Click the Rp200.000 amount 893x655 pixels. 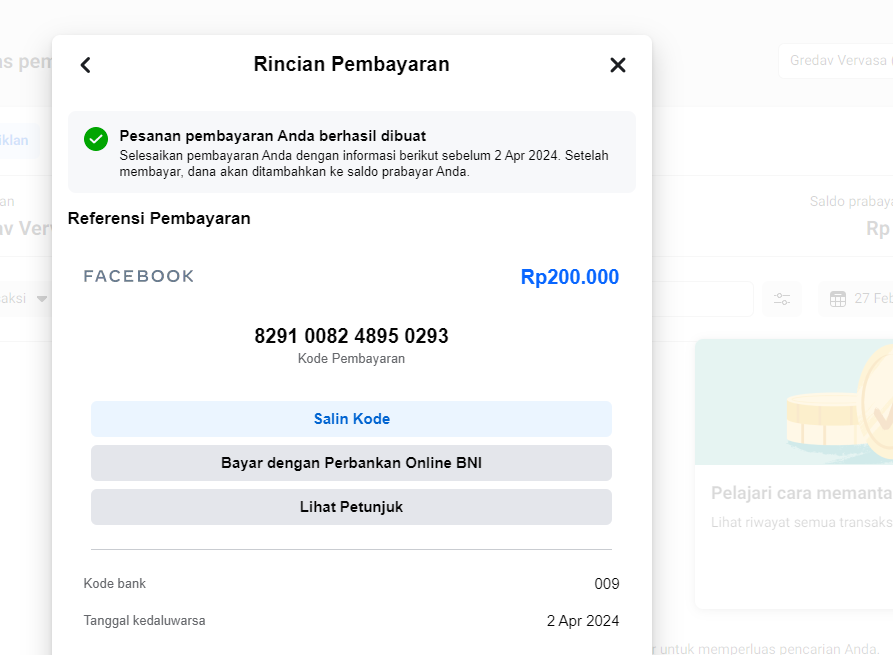(x=569, y=277)
